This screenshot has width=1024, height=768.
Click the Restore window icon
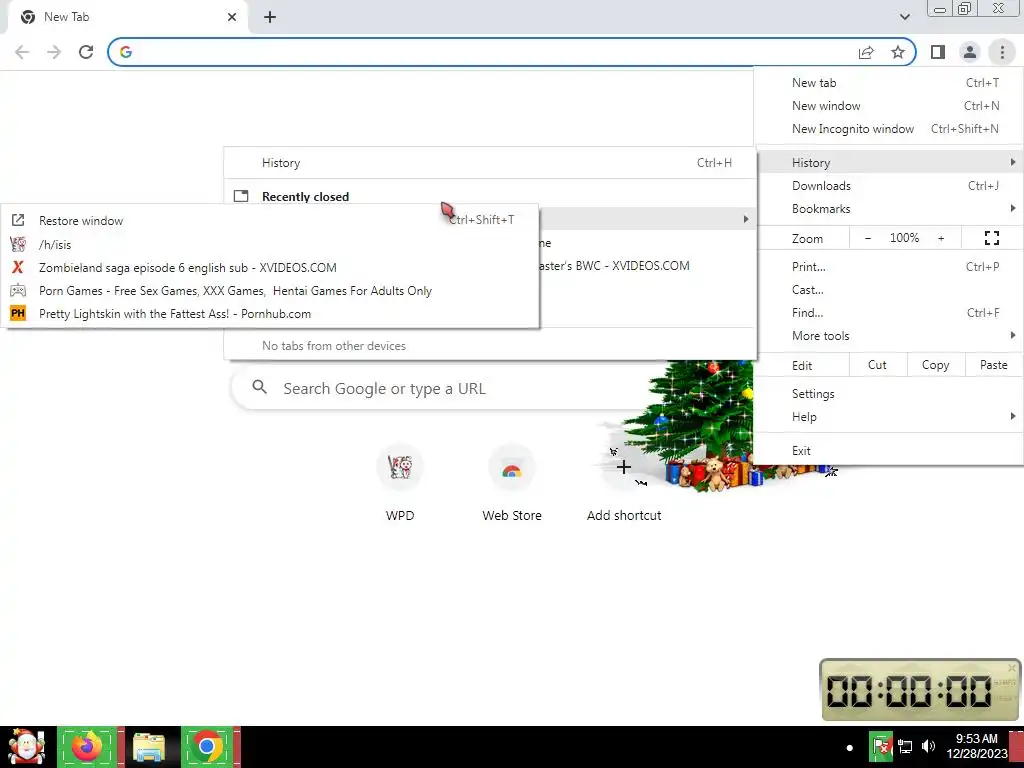coord(18,220)
